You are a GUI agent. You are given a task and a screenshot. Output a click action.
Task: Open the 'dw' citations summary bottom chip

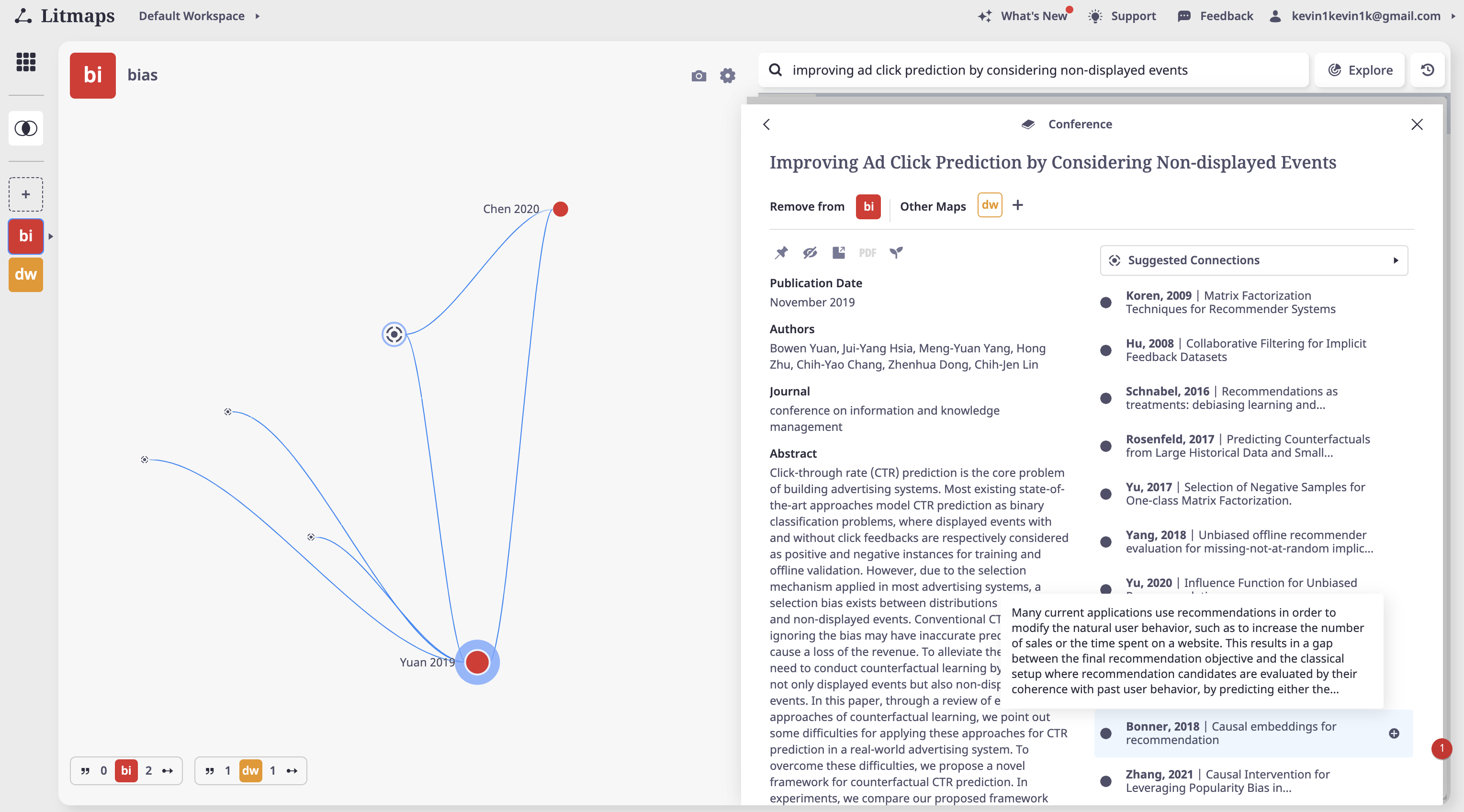tap(251, 770)
